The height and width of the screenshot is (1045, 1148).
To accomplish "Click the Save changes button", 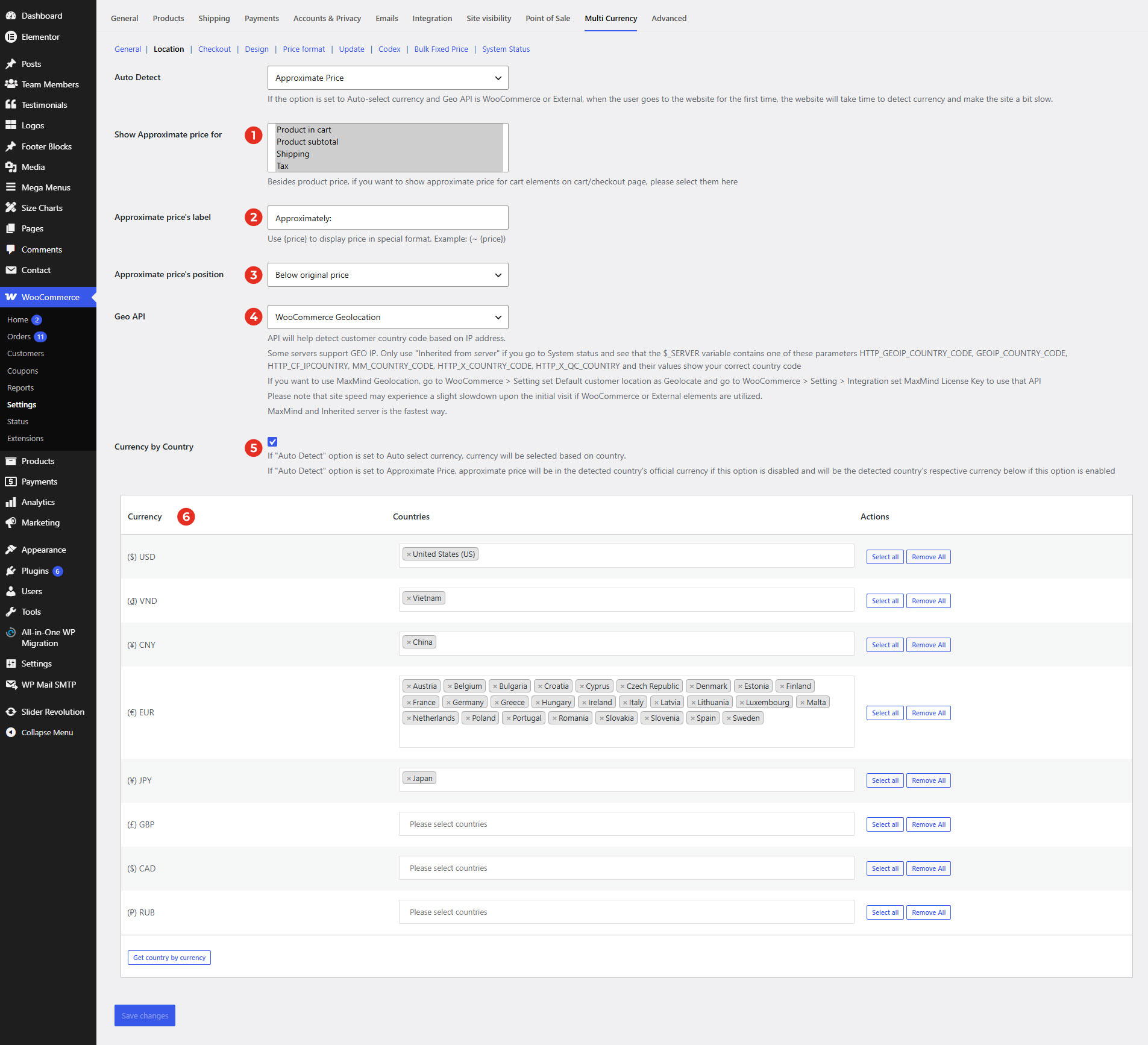I will (145, 1015).
